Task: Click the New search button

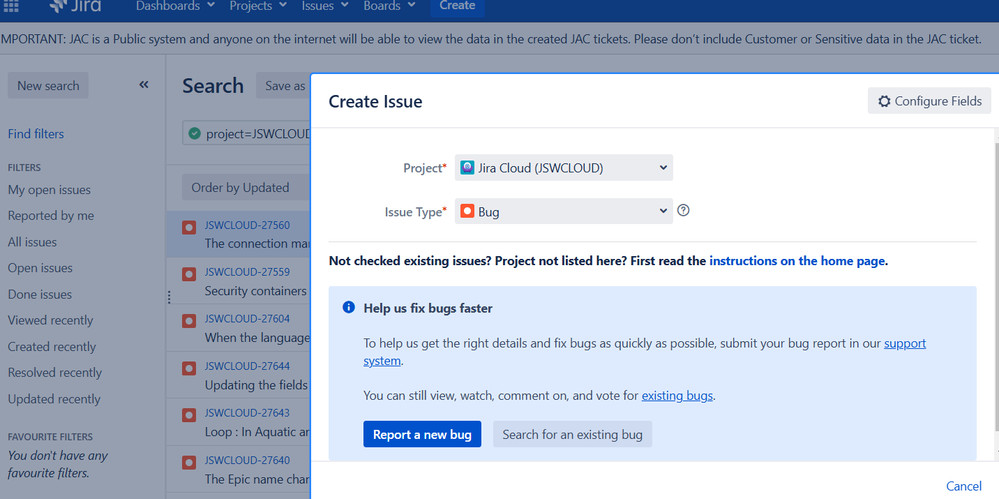Action: 48,85
